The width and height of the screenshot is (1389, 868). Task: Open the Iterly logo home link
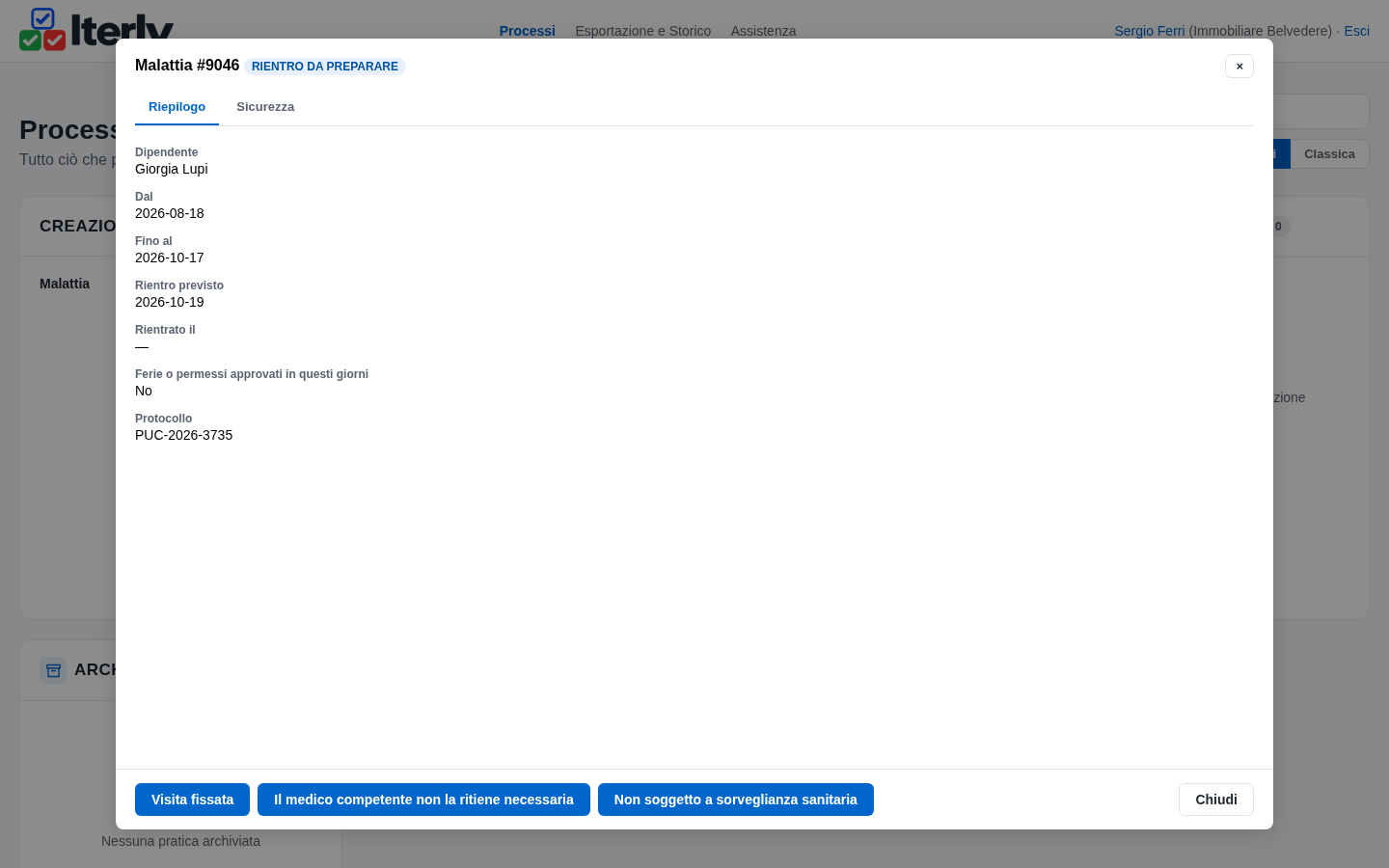[x=96, y=29]
